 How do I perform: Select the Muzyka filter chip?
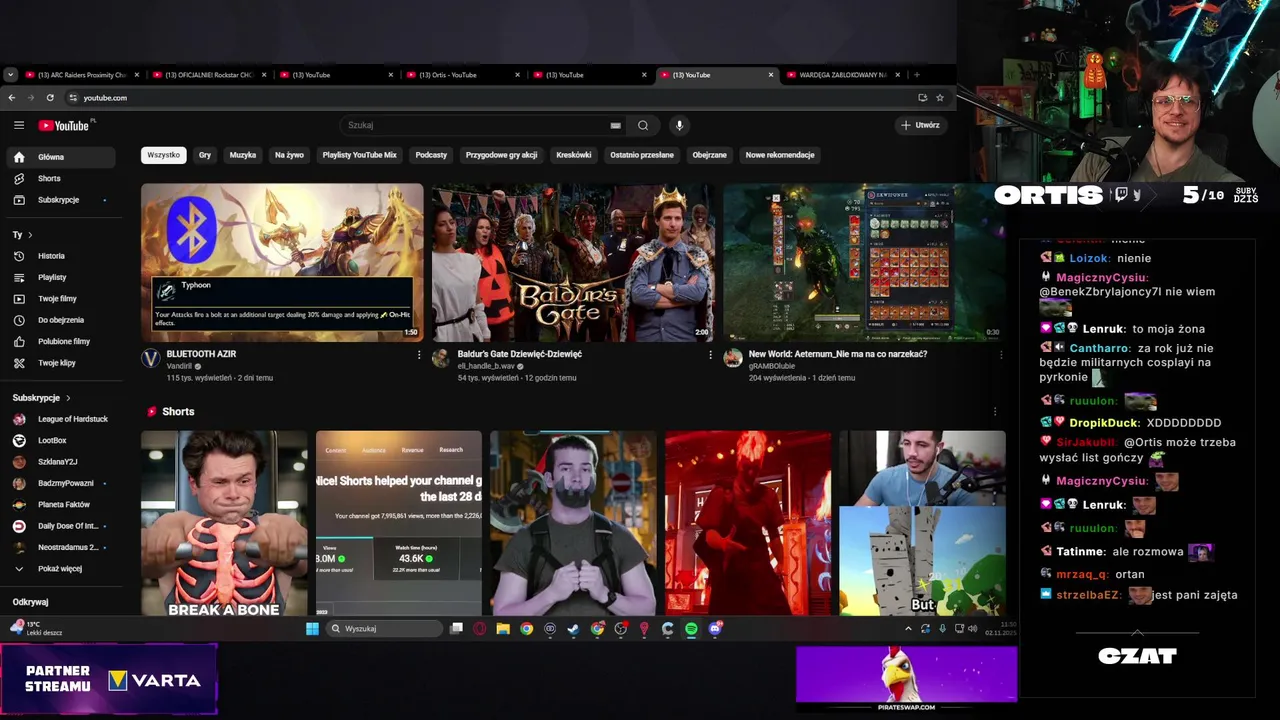coord(243,155)
